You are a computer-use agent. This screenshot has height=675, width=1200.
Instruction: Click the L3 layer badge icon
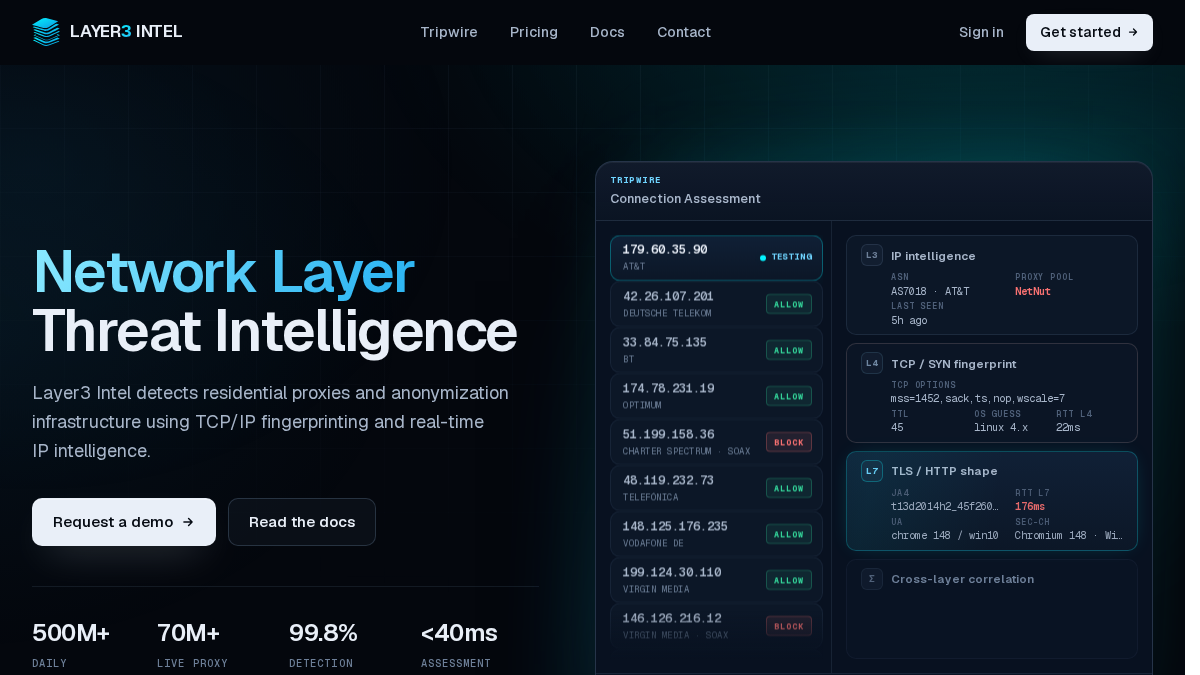coord(872,255)
